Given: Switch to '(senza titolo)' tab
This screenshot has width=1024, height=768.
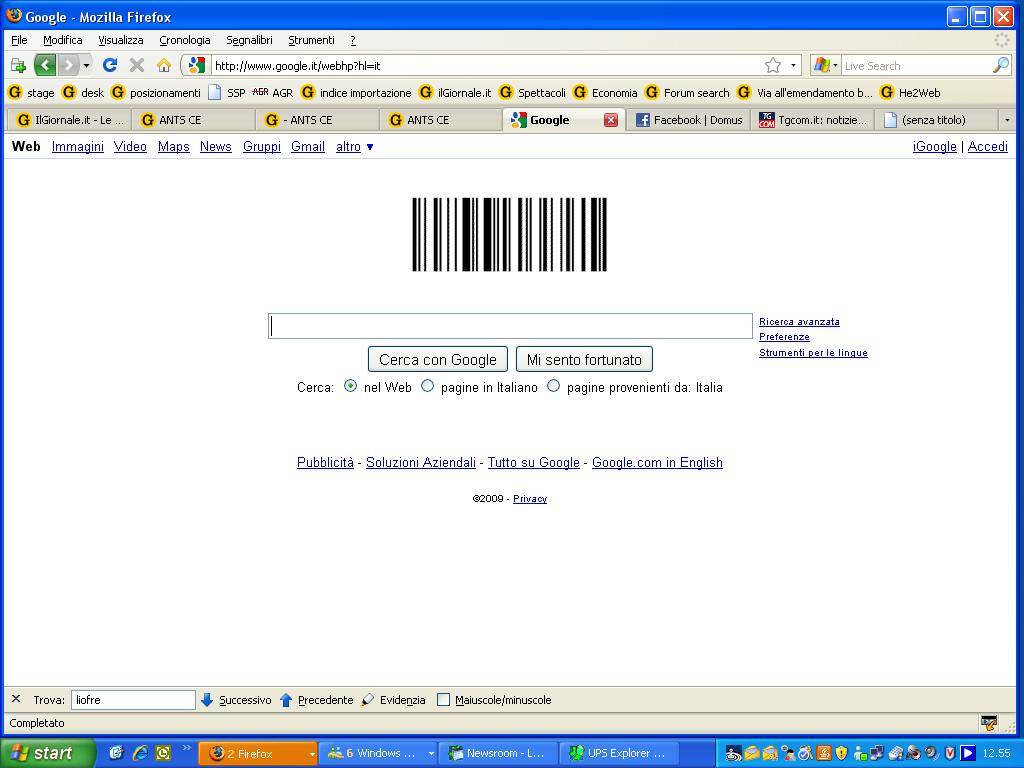Looking at the screenshot, I should click(x=936, y=120).
